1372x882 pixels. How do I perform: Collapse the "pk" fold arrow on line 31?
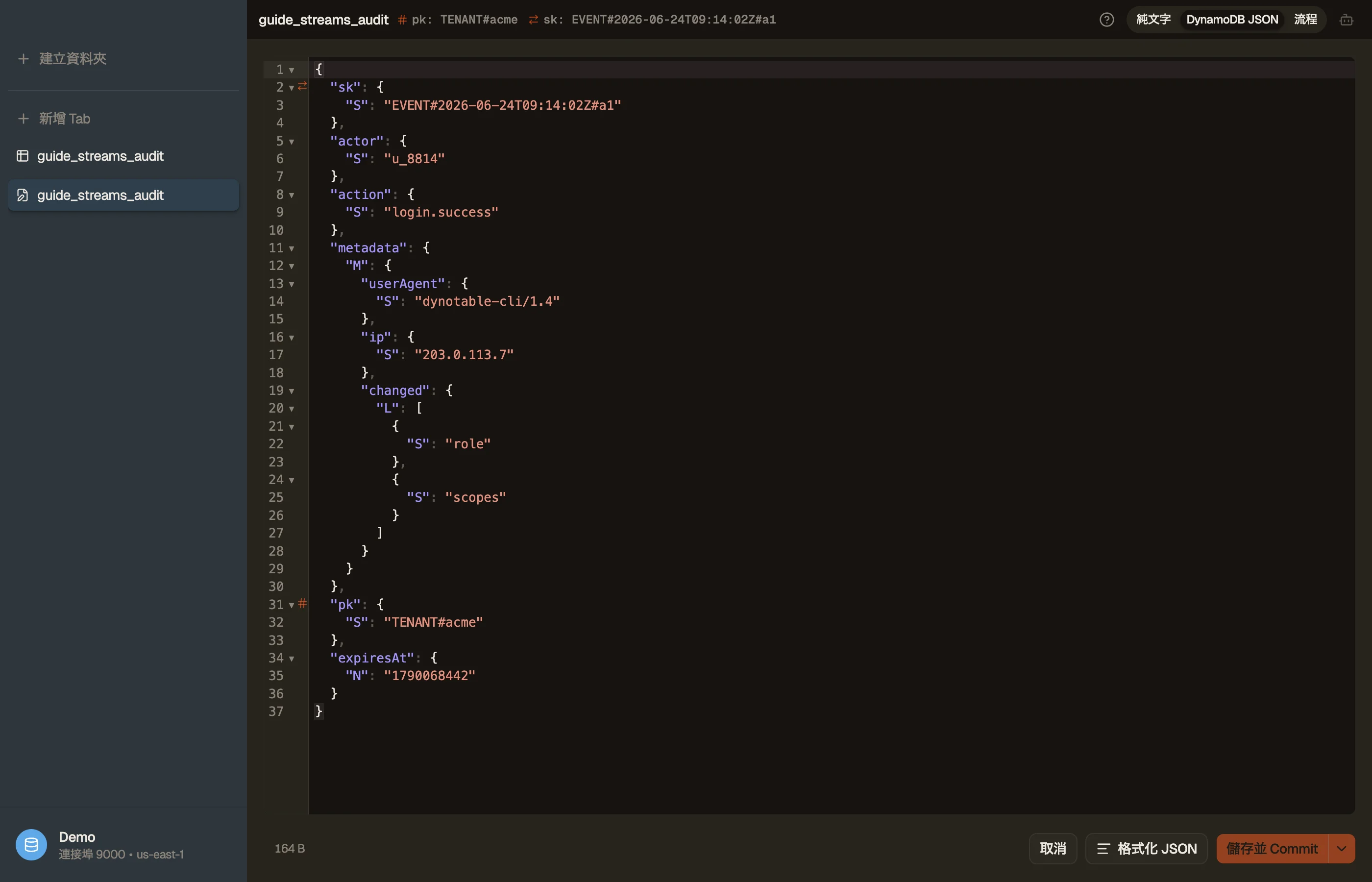point(292,605)
